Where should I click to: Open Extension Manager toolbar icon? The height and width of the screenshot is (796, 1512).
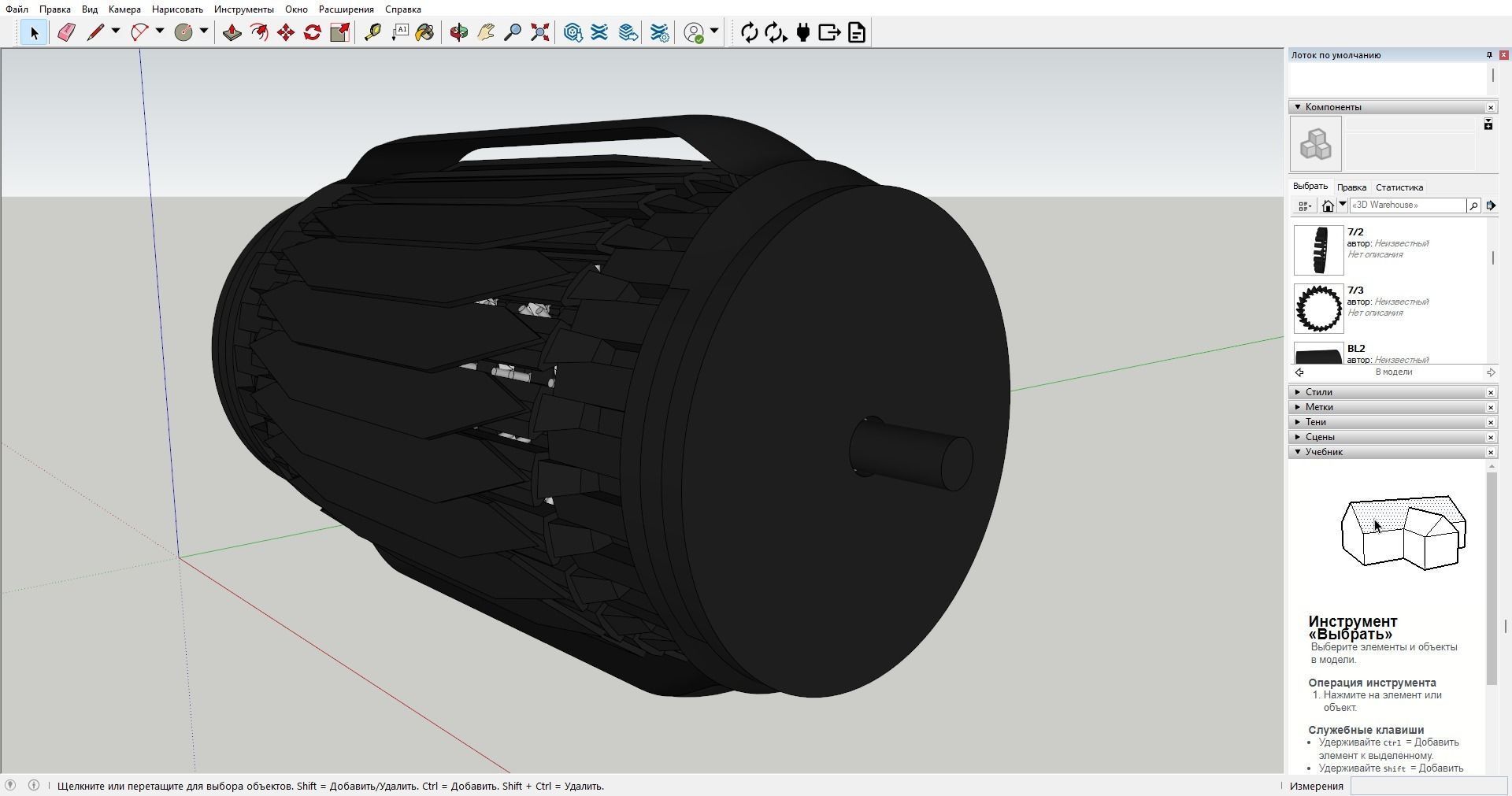click(660, 32)
